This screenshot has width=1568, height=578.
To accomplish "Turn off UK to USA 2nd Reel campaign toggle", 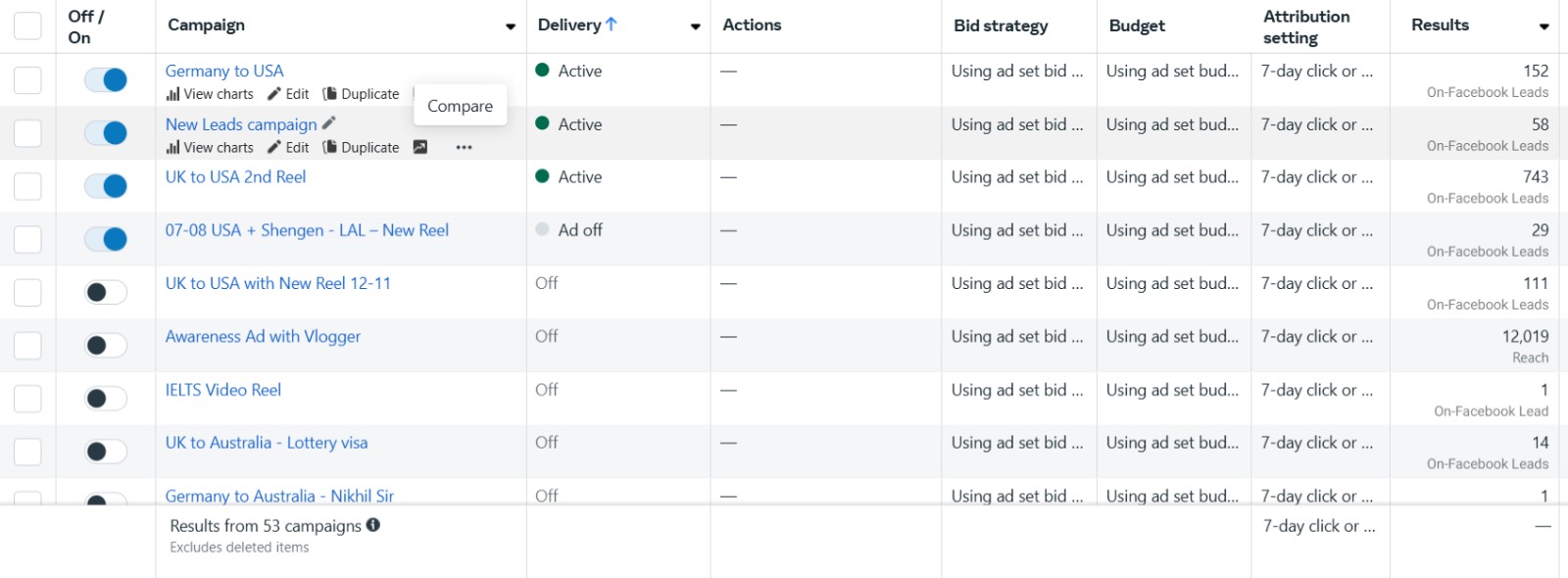I will tap(106, 186).
